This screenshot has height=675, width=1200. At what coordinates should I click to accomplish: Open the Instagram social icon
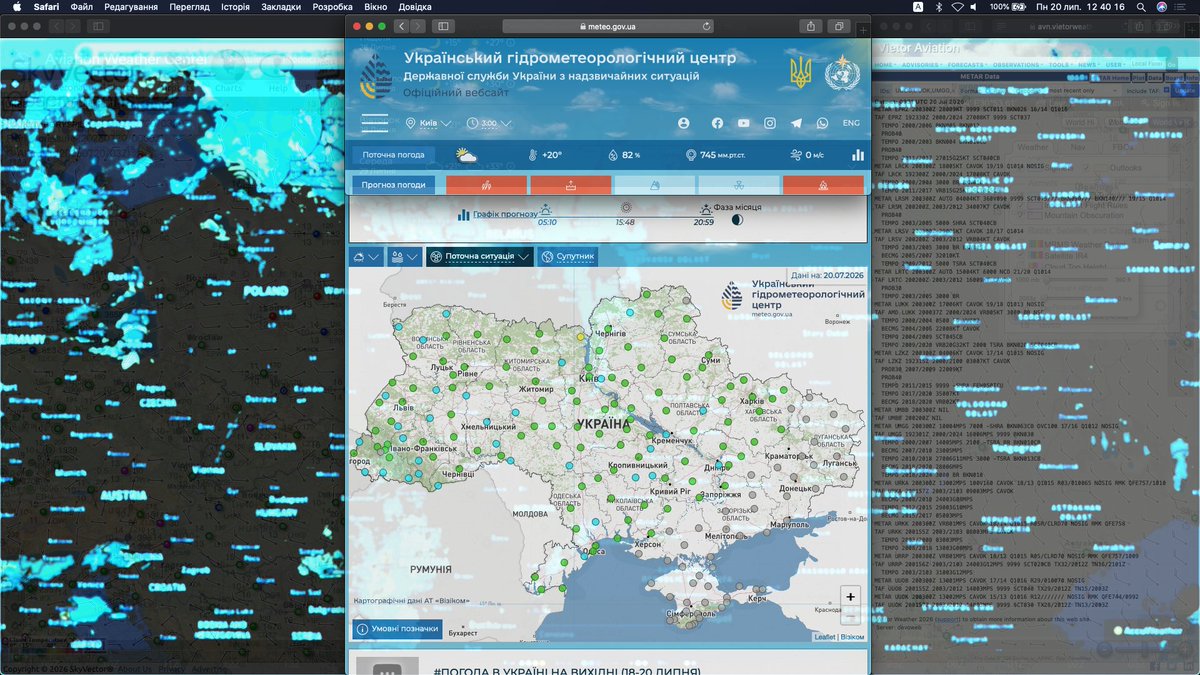[770, 123]
